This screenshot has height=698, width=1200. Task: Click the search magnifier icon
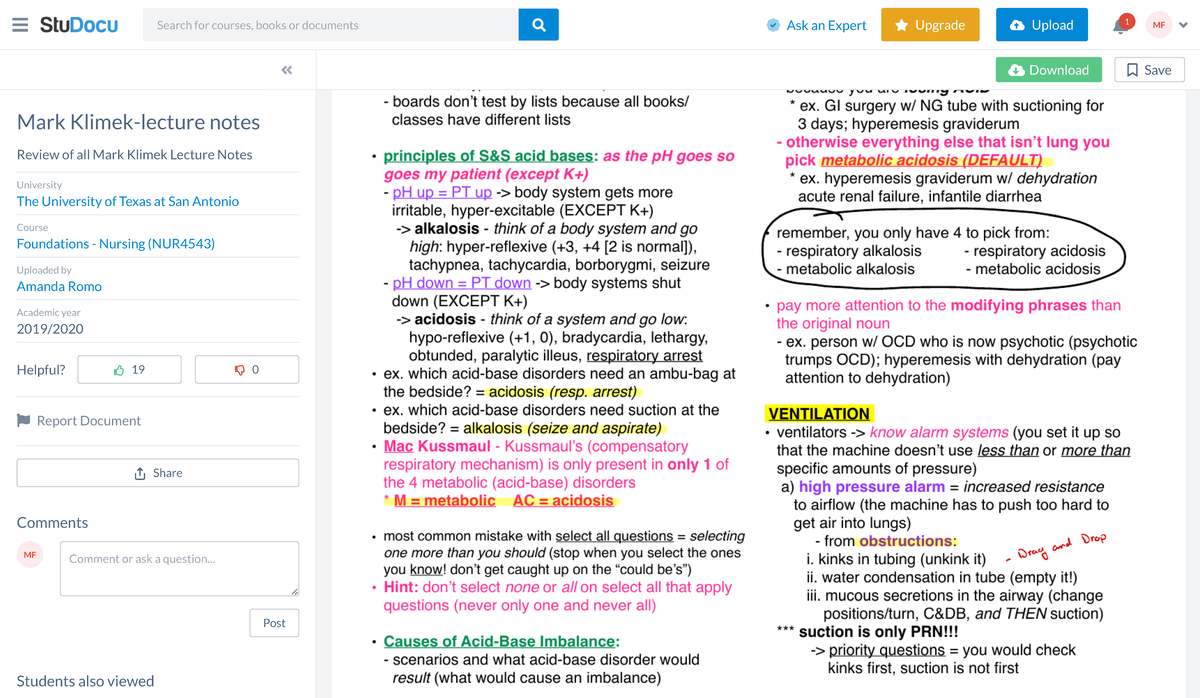[538, 24]
